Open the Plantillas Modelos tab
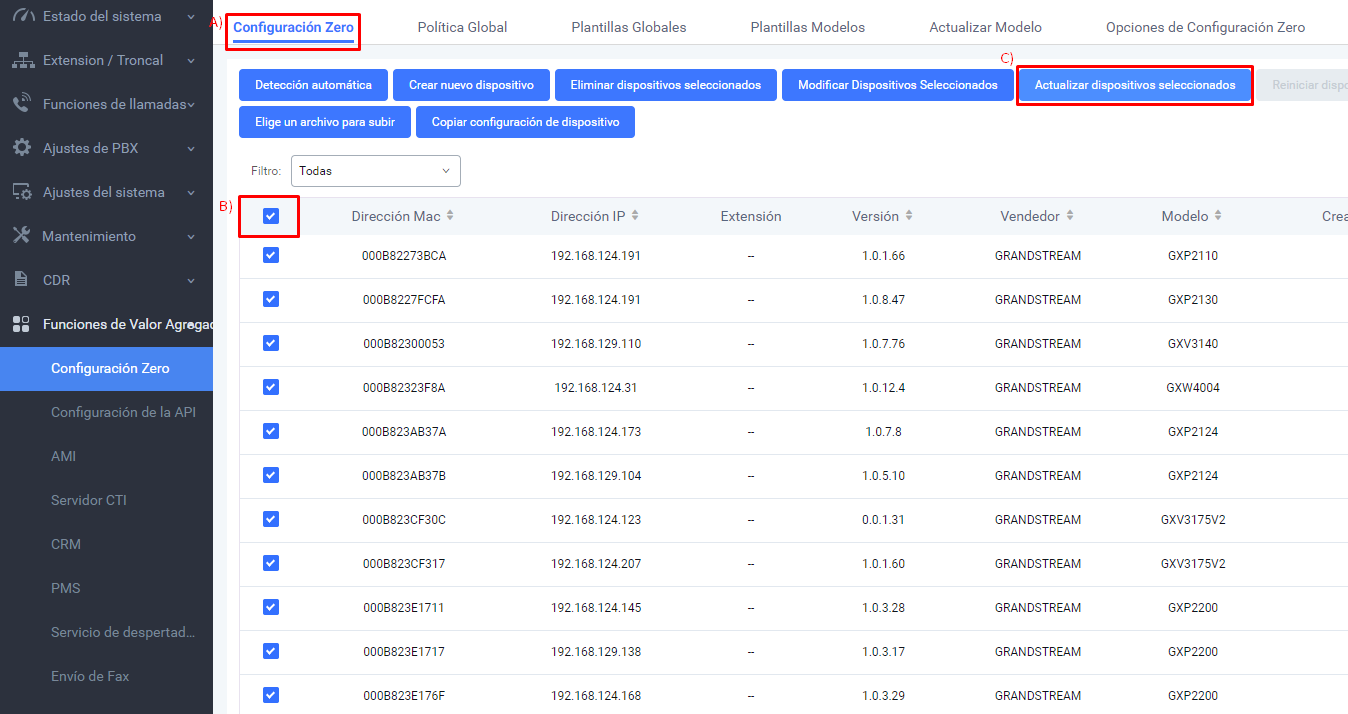 coord(808,27)
